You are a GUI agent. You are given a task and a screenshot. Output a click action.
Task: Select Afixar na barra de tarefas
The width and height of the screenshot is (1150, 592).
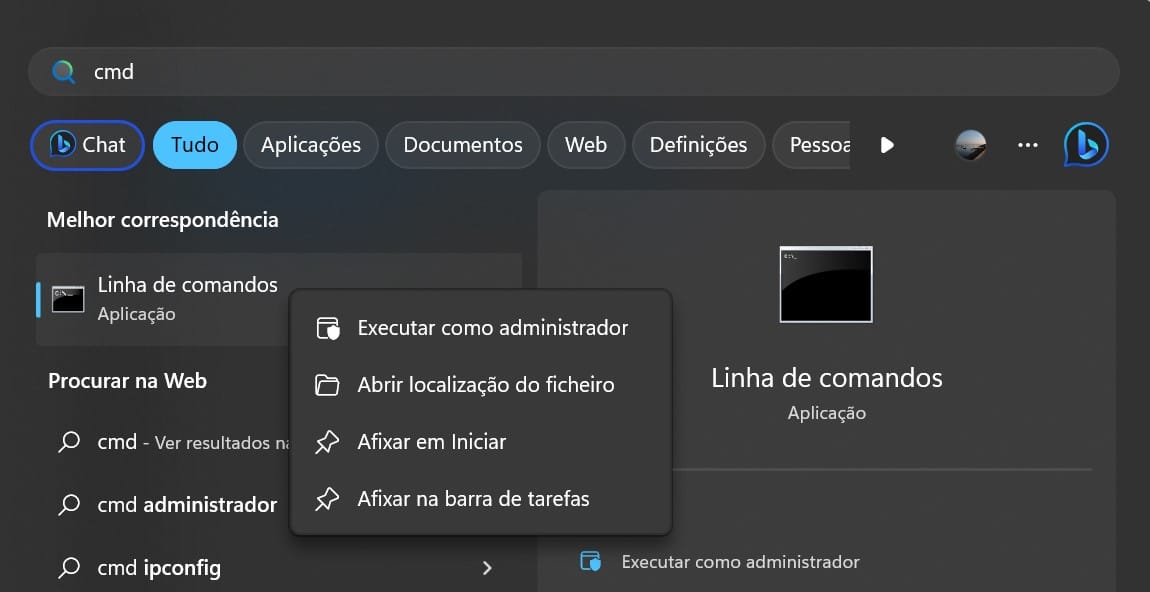473,498
